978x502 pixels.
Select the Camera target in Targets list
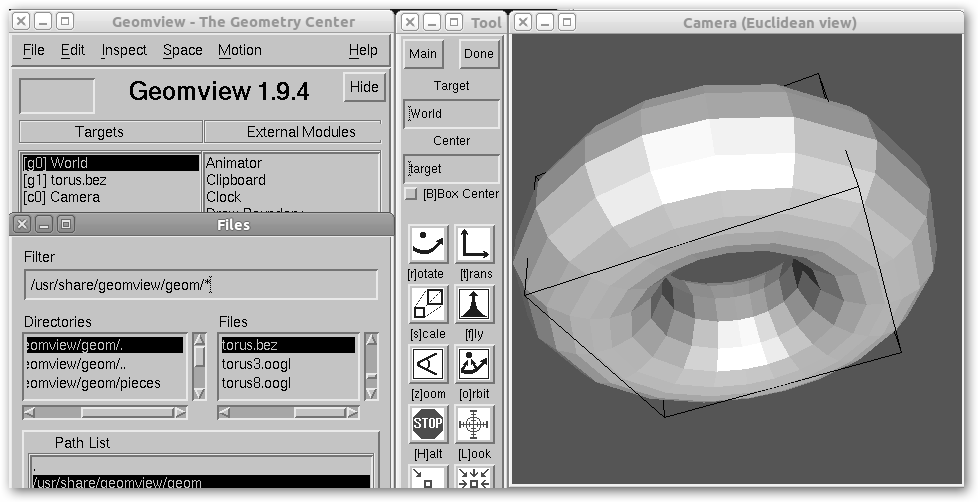(x=62, y=197)
